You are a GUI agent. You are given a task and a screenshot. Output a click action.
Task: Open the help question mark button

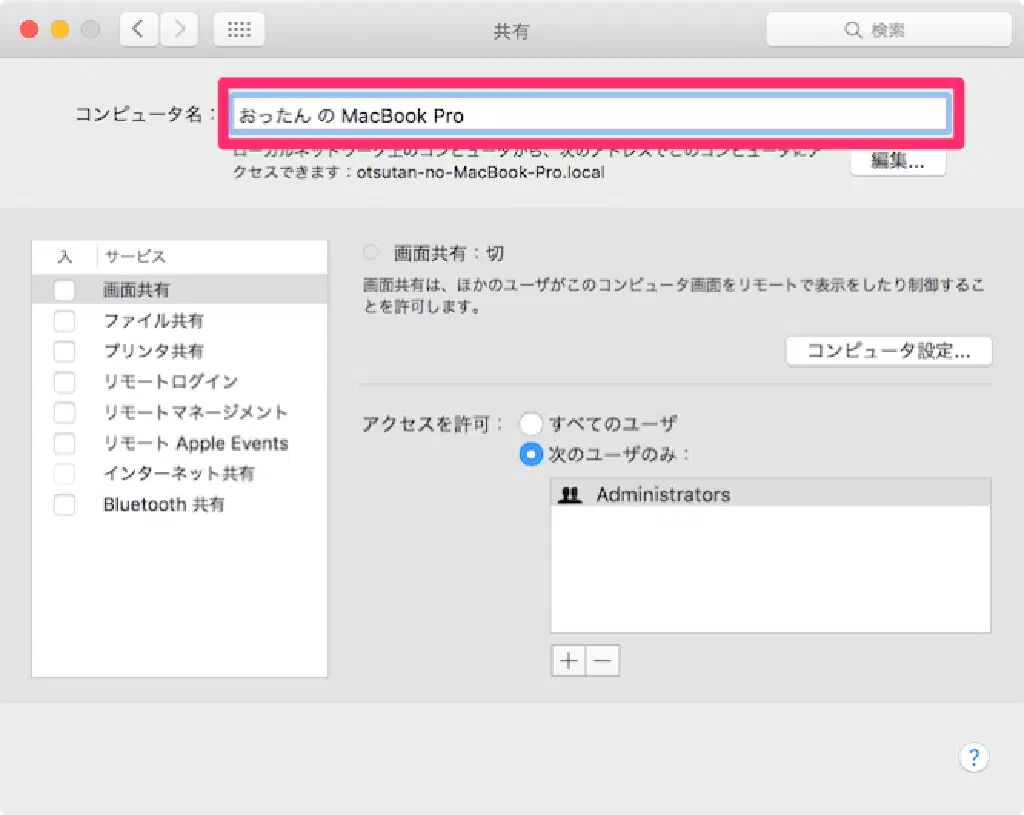[974, 756]
